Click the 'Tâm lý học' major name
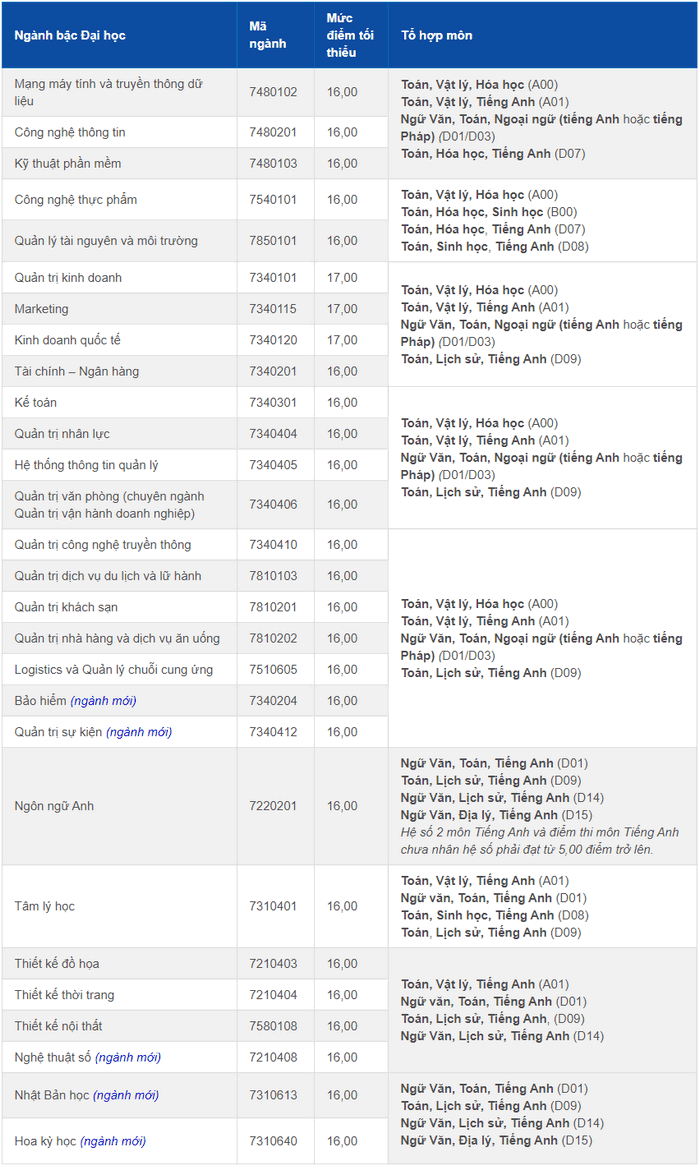The height and width of the screenshot is (1166, 700). [x=45, y=906]
